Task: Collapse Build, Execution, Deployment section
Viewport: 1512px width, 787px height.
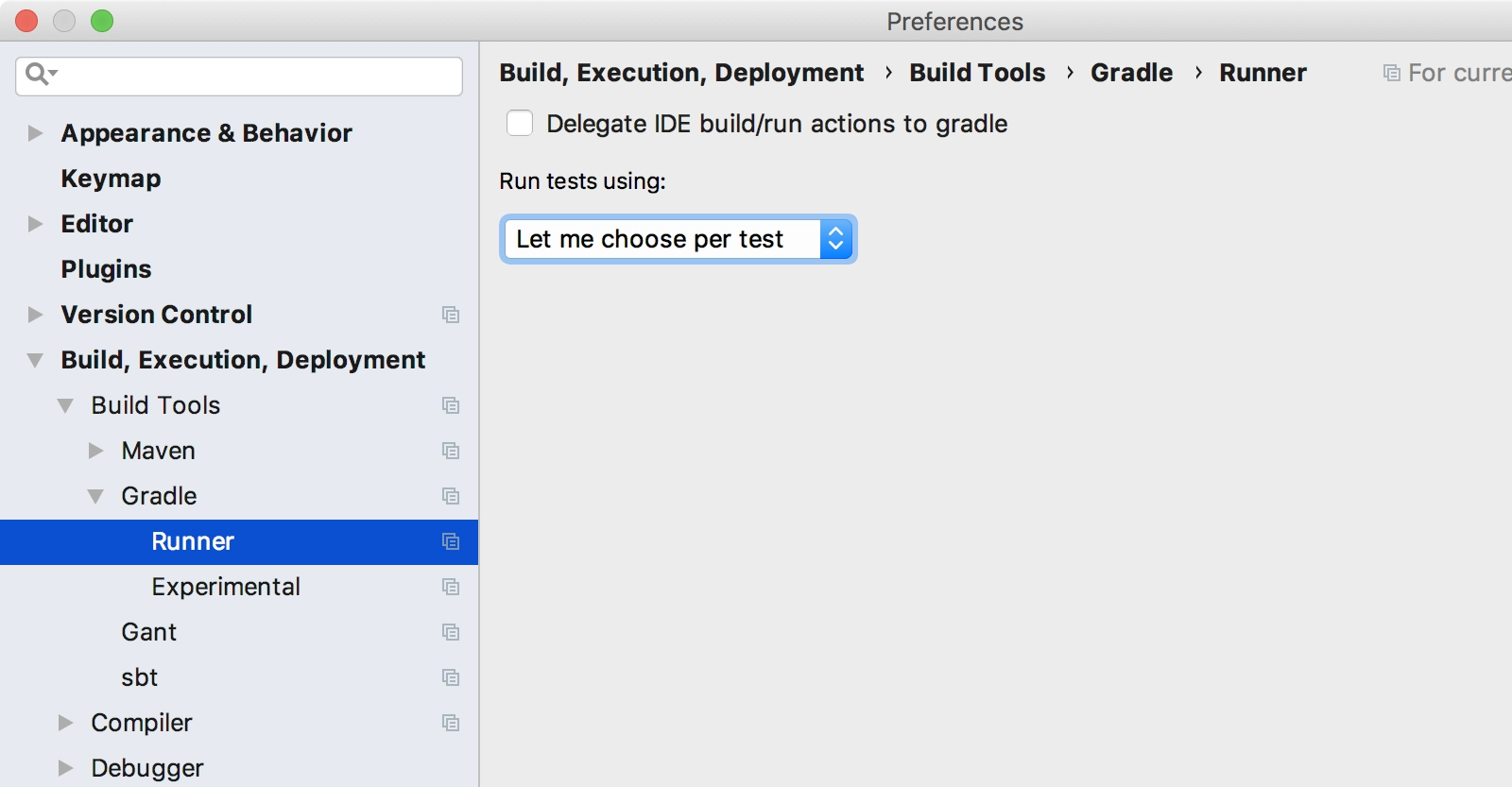Action: (x=35, y=360)
